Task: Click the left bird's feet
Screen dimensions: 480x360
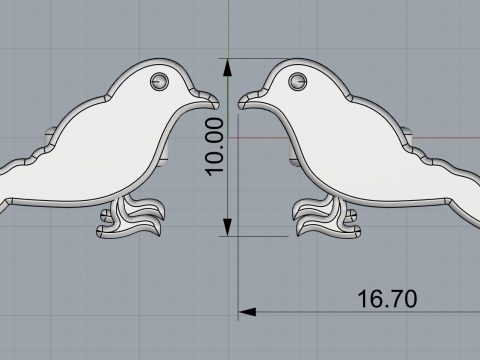Action: (131, 217)
